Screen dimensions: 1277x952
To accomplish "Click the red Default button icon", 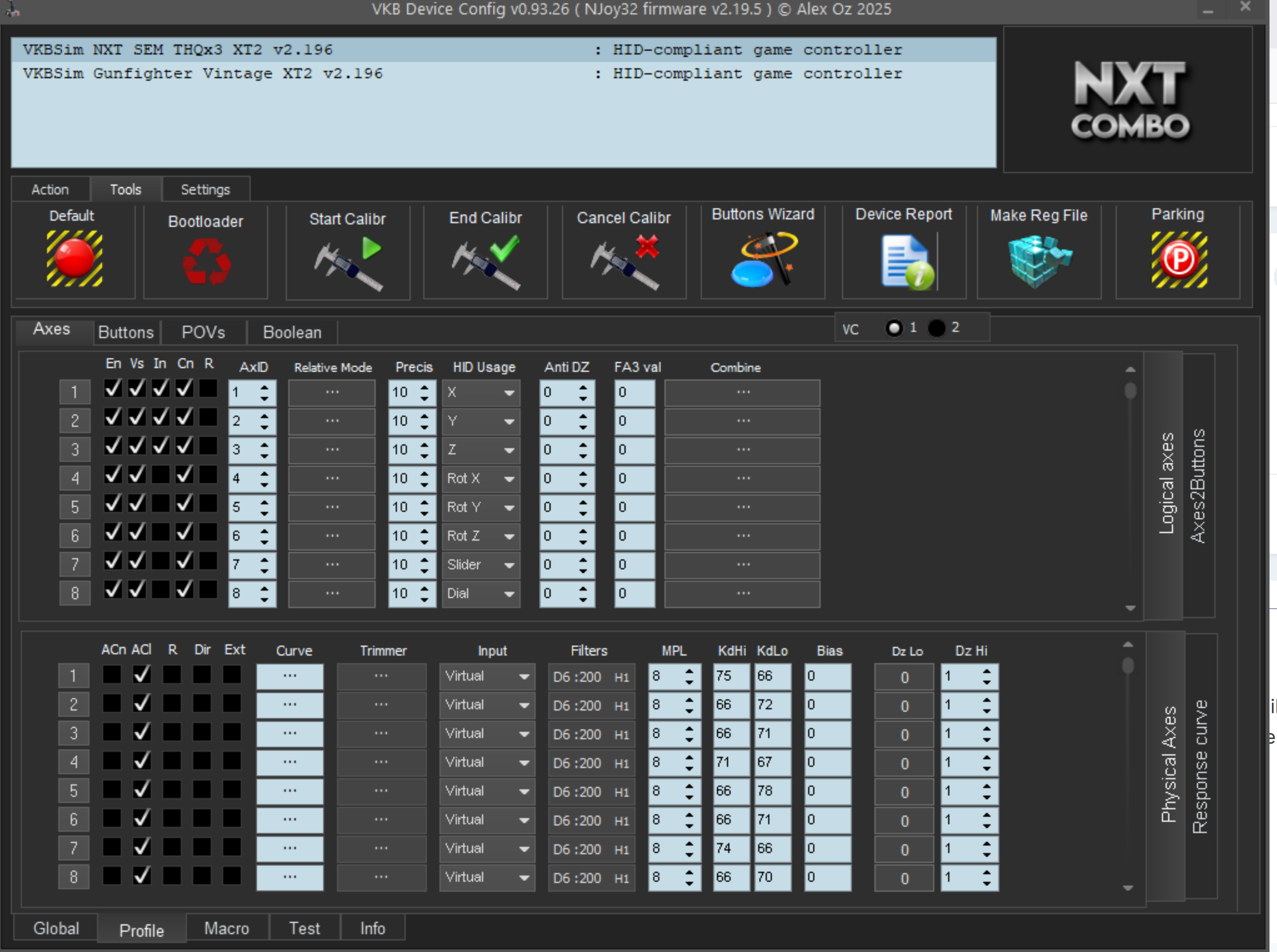I will tap(74, 259).
